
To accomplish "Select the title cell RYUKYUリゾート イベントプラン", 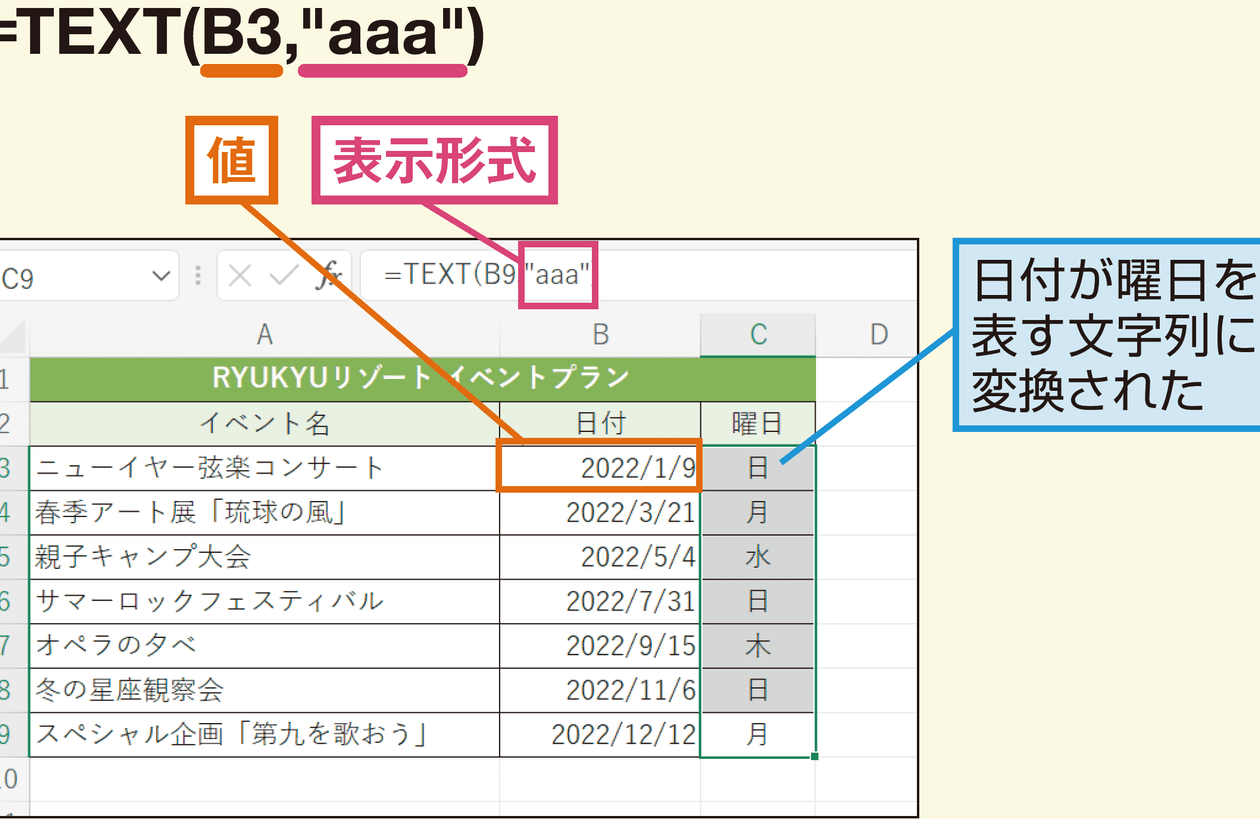I will (420, 378).
